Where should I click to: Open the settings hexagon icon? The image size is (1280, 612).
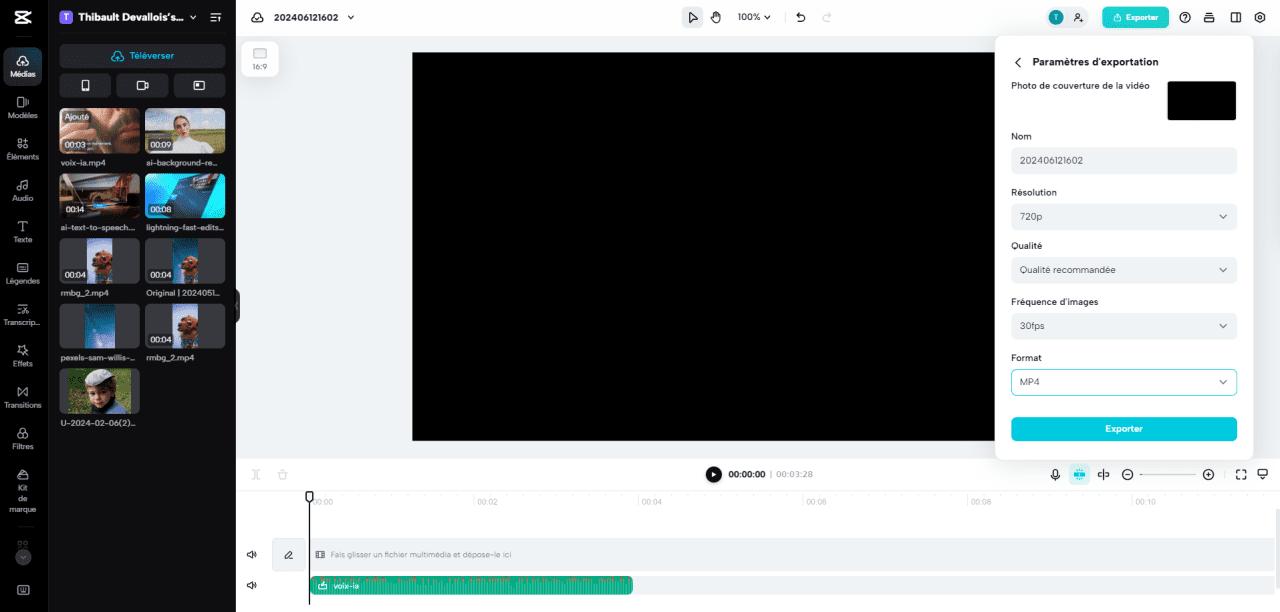(1259, 17)
